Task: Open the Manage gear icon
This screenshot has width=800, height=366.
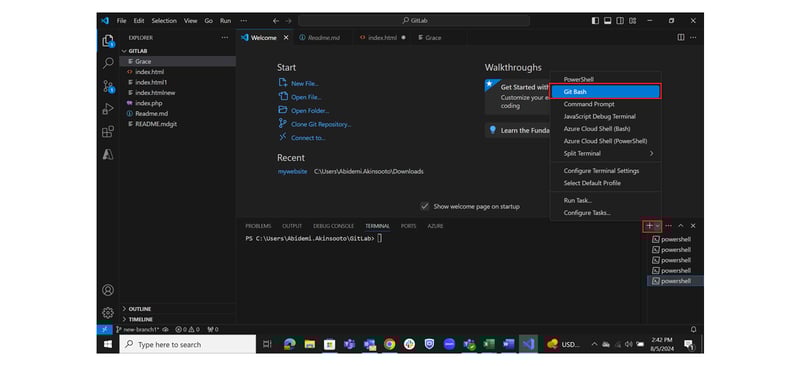Action: [x=108, y=313]
